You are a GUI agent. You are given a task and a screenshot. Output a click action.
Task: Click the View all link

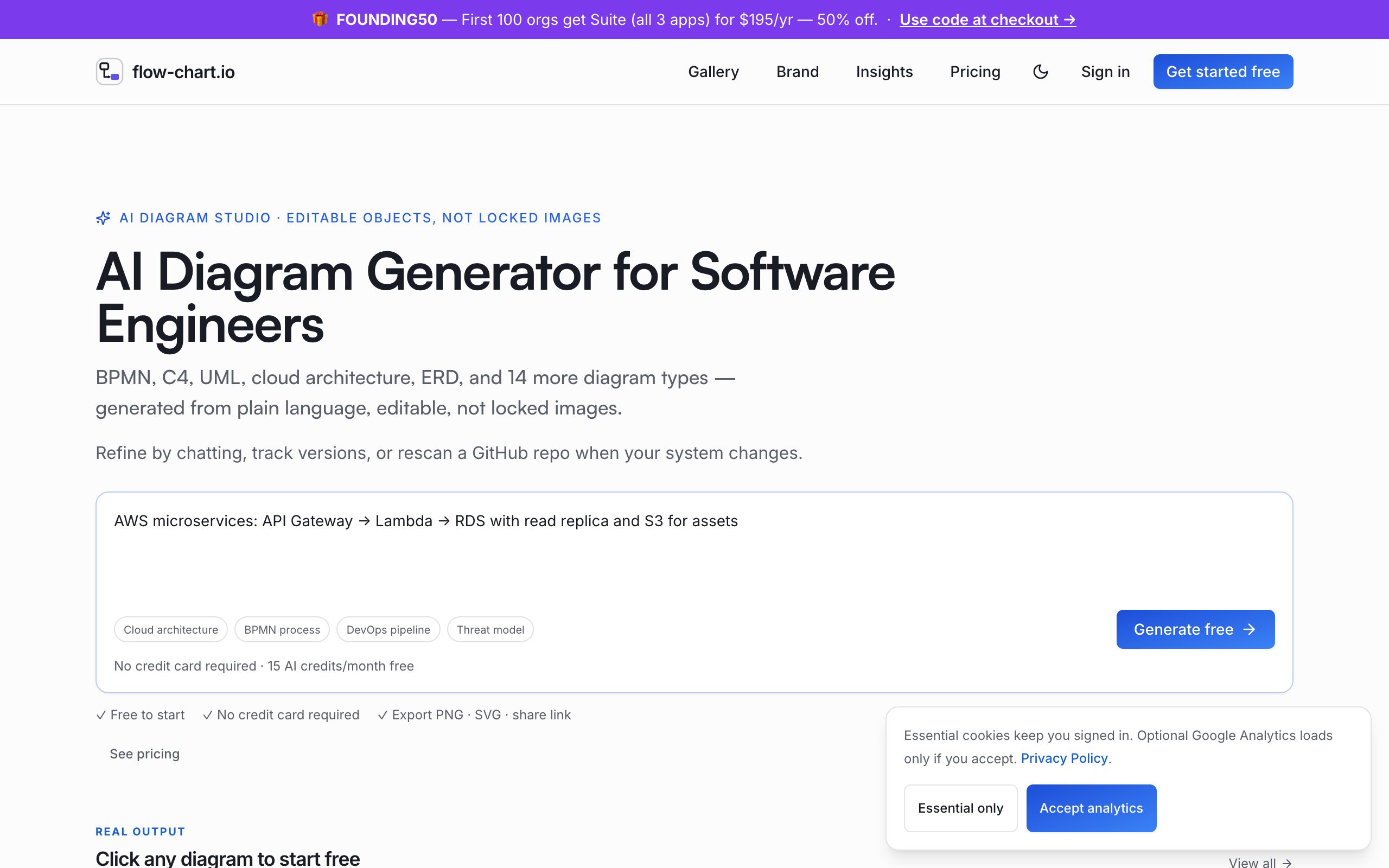click(x=1260, y=862)
